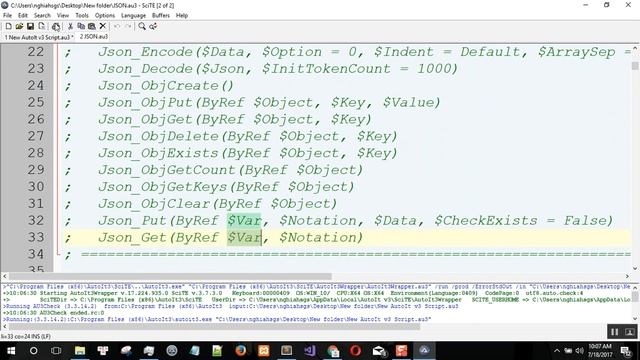
Task: Click $Notation text on line 33
Action: [317, 238]
